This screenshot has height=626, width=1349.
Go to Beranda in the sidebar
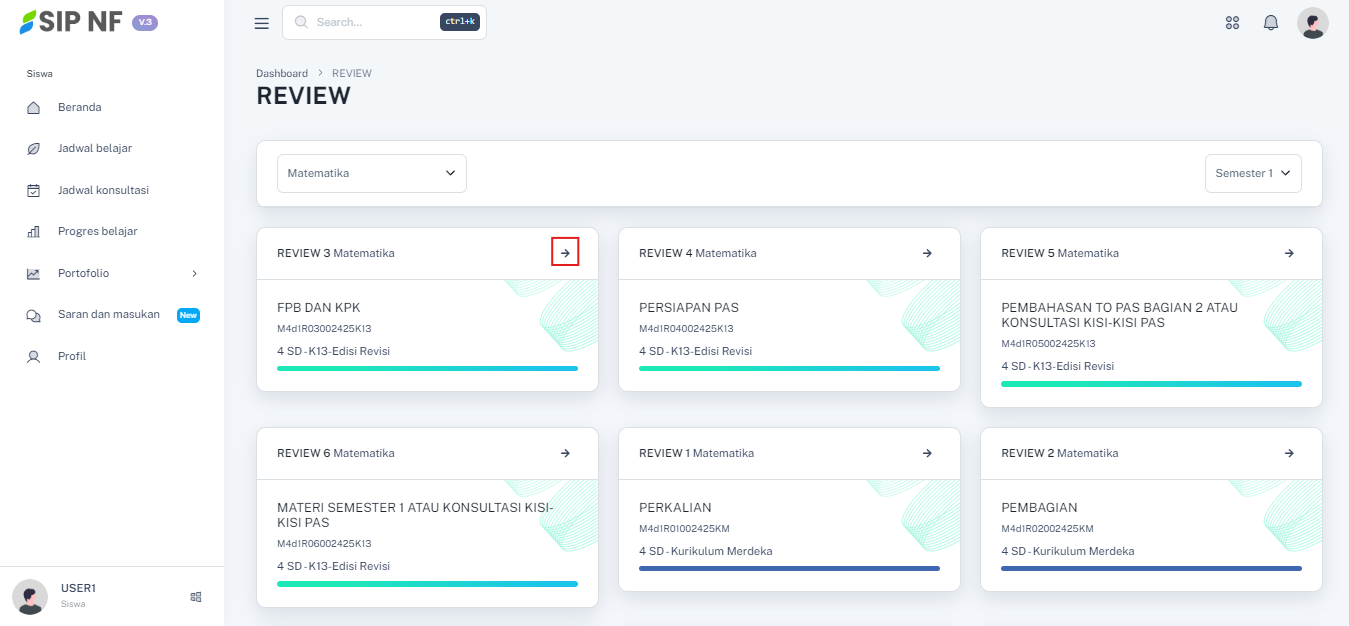(x=79, y=107)
